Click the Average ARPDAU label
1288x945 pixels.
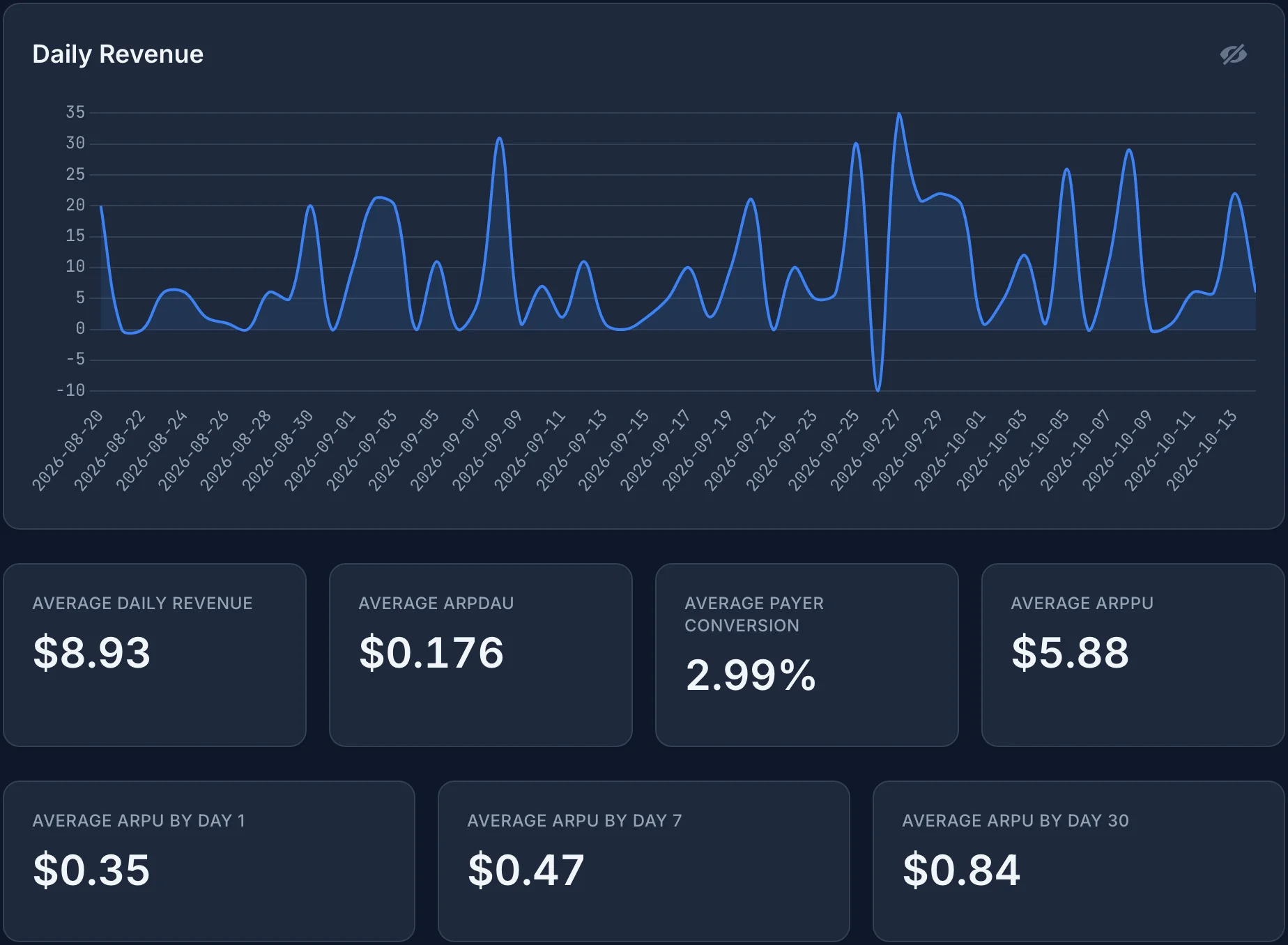point(436,604)
